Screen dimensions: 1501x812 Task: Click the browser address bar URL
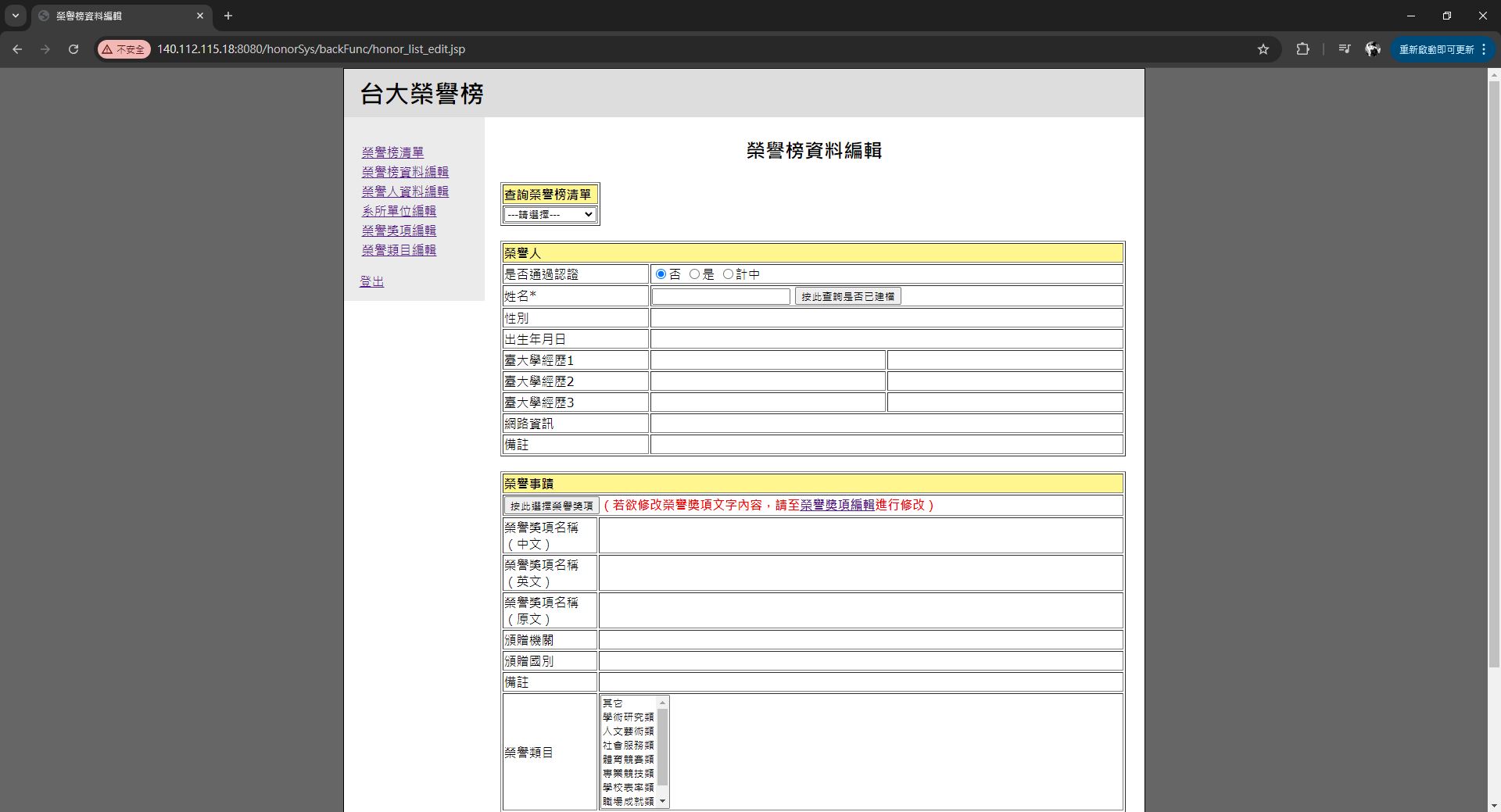click(x=311, y=49)
